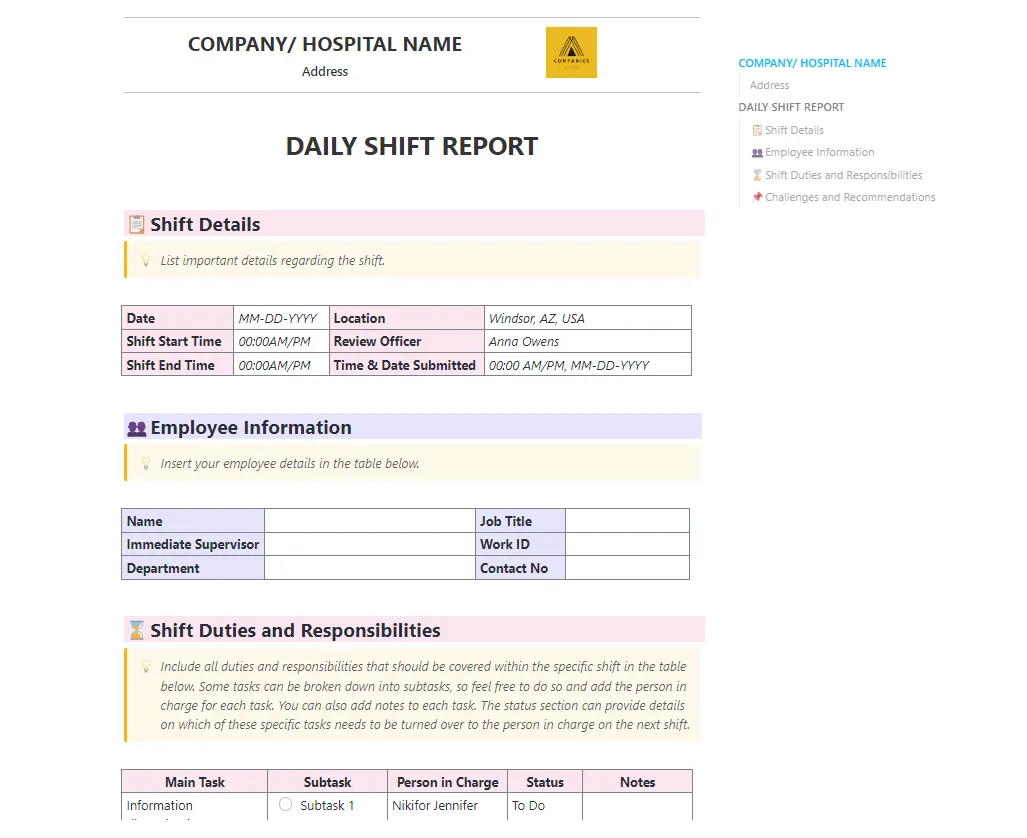
Task: Click the hourglass icon beside Shift Duties heading
Action: pos(136,630)
